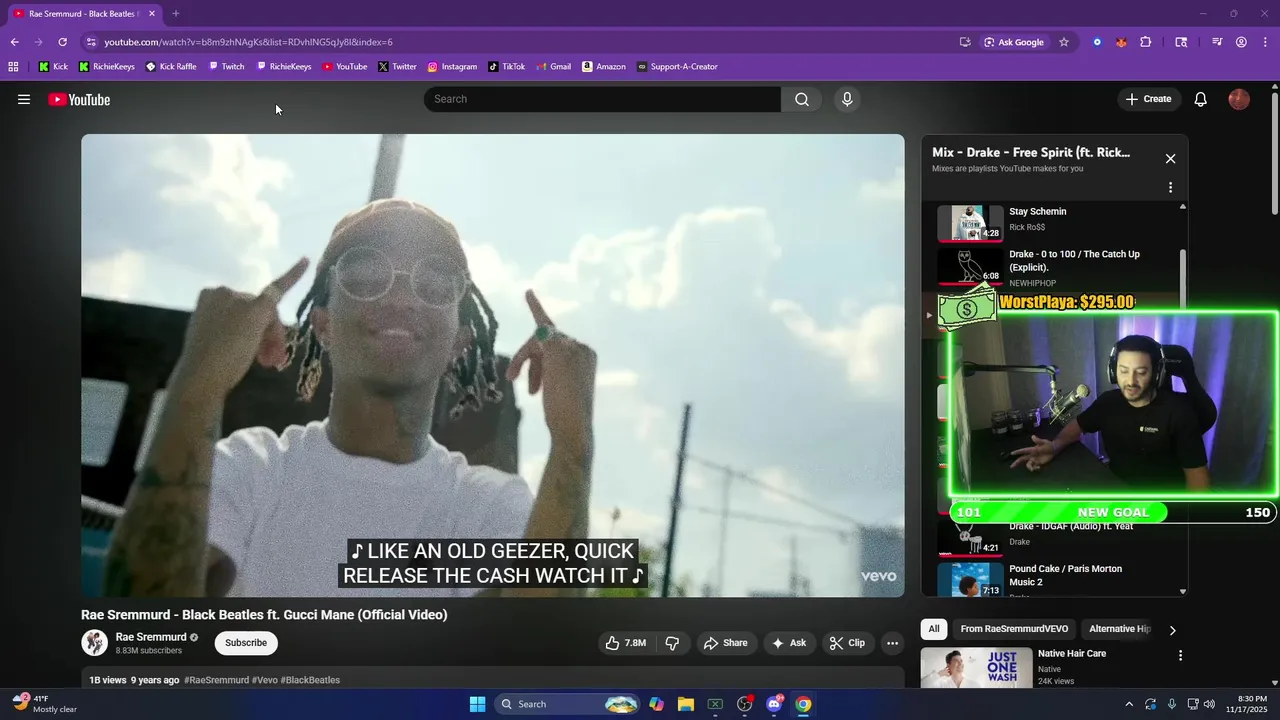
Task: Open Windows Start menu
Action: click(x=477, y=704)
